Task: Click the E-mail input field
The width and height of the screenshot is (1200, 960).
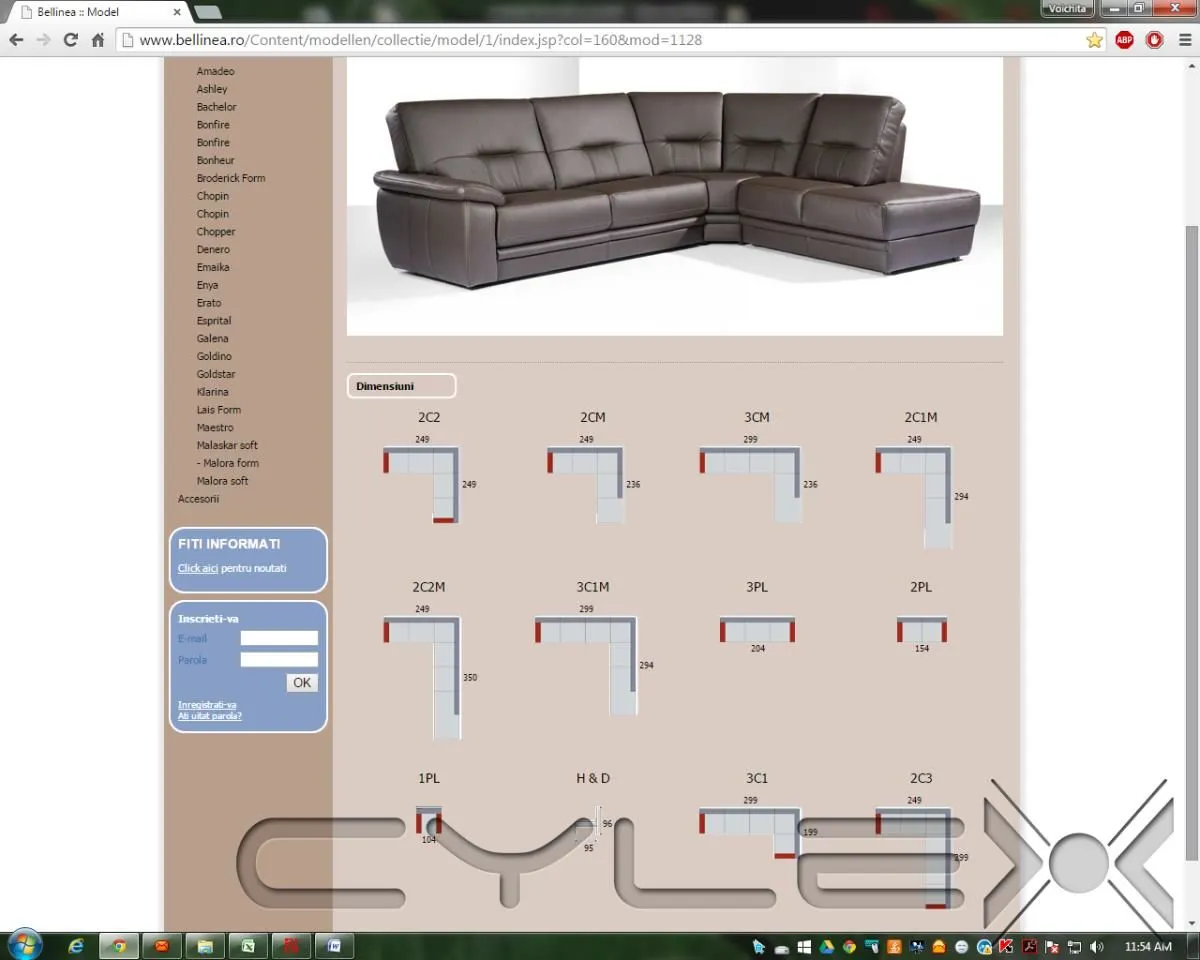Action: point(279,638)
